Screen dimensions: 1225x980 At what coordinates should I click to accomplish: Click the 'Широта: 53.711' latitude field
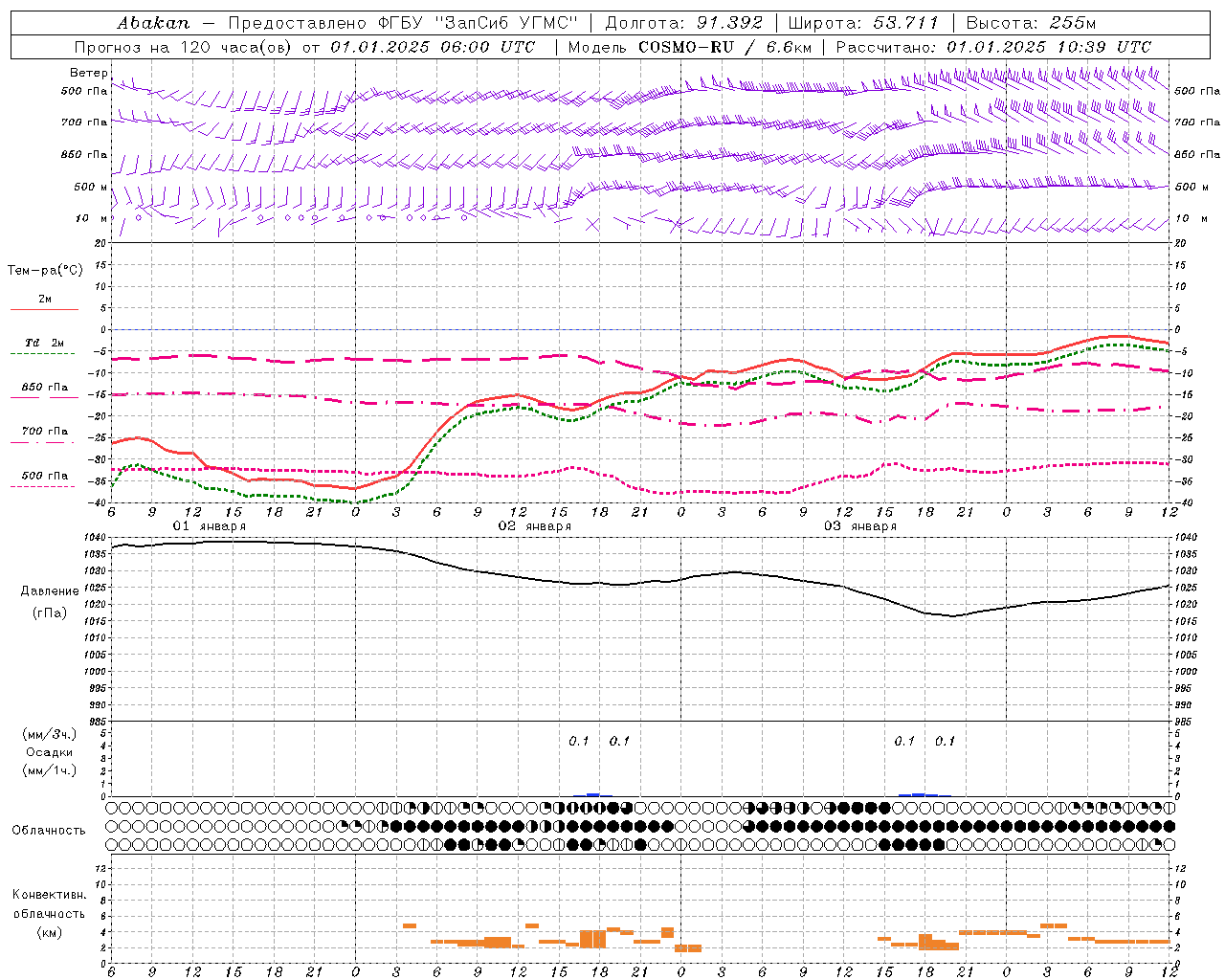click(863, 23)
